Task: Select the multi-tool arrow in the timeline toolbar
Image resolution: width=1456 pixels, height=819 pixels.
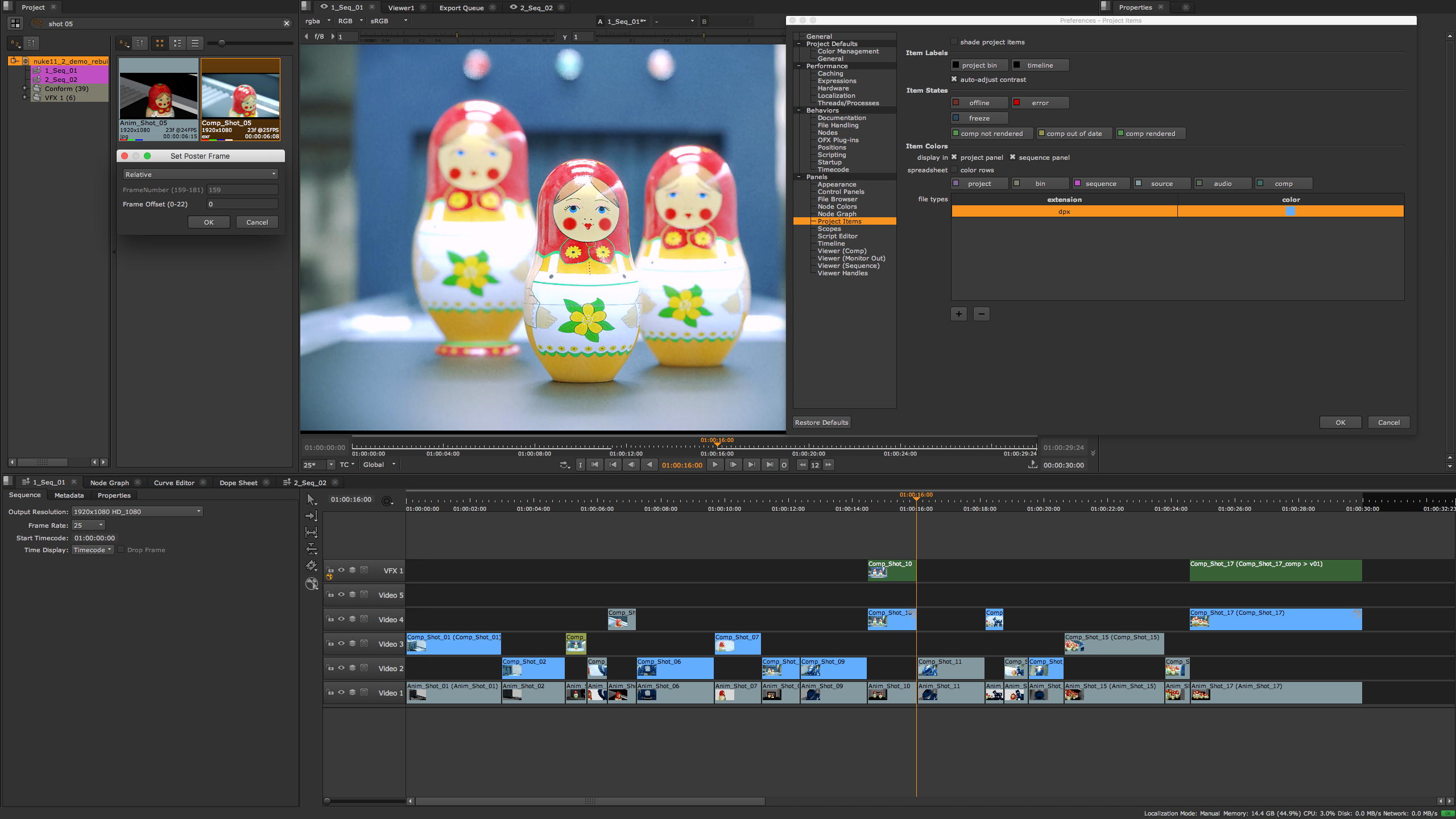Action: click(x=311, y=499)
